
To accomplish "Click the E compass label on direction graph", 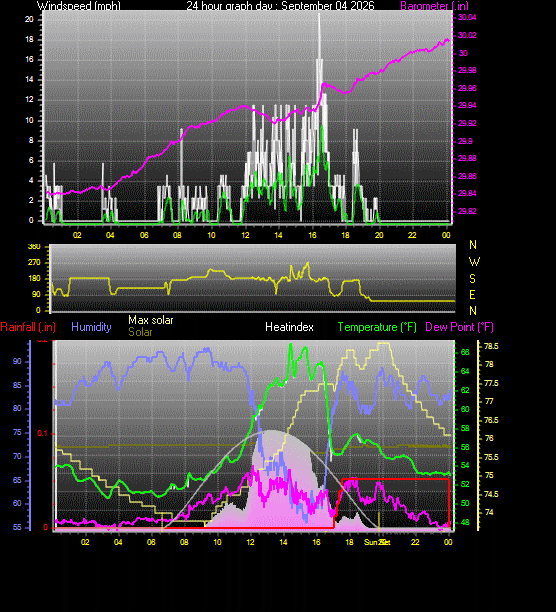I will point(472,295).
